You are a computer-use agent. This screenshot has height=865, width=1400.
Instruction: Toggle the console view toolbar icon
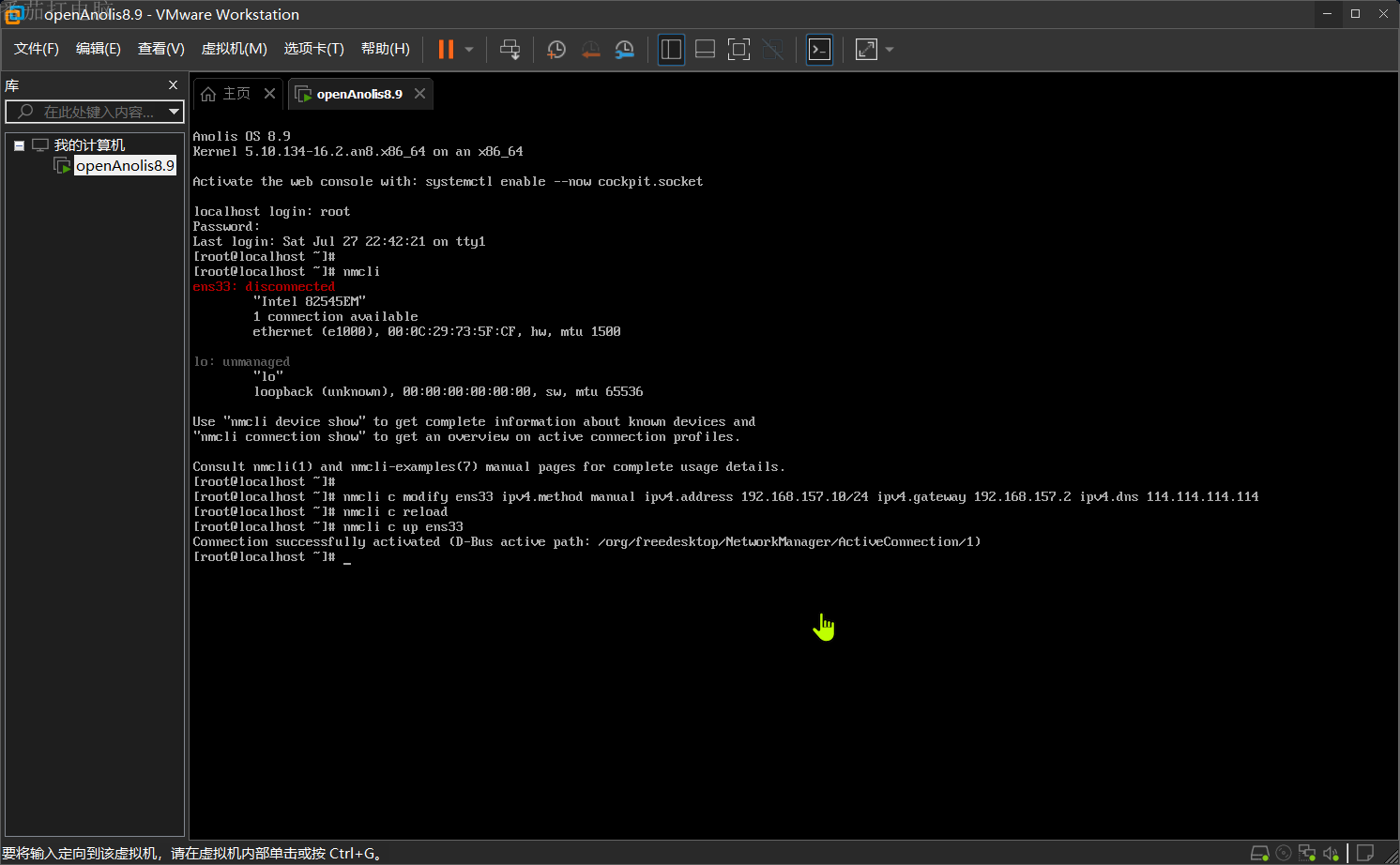819,50
